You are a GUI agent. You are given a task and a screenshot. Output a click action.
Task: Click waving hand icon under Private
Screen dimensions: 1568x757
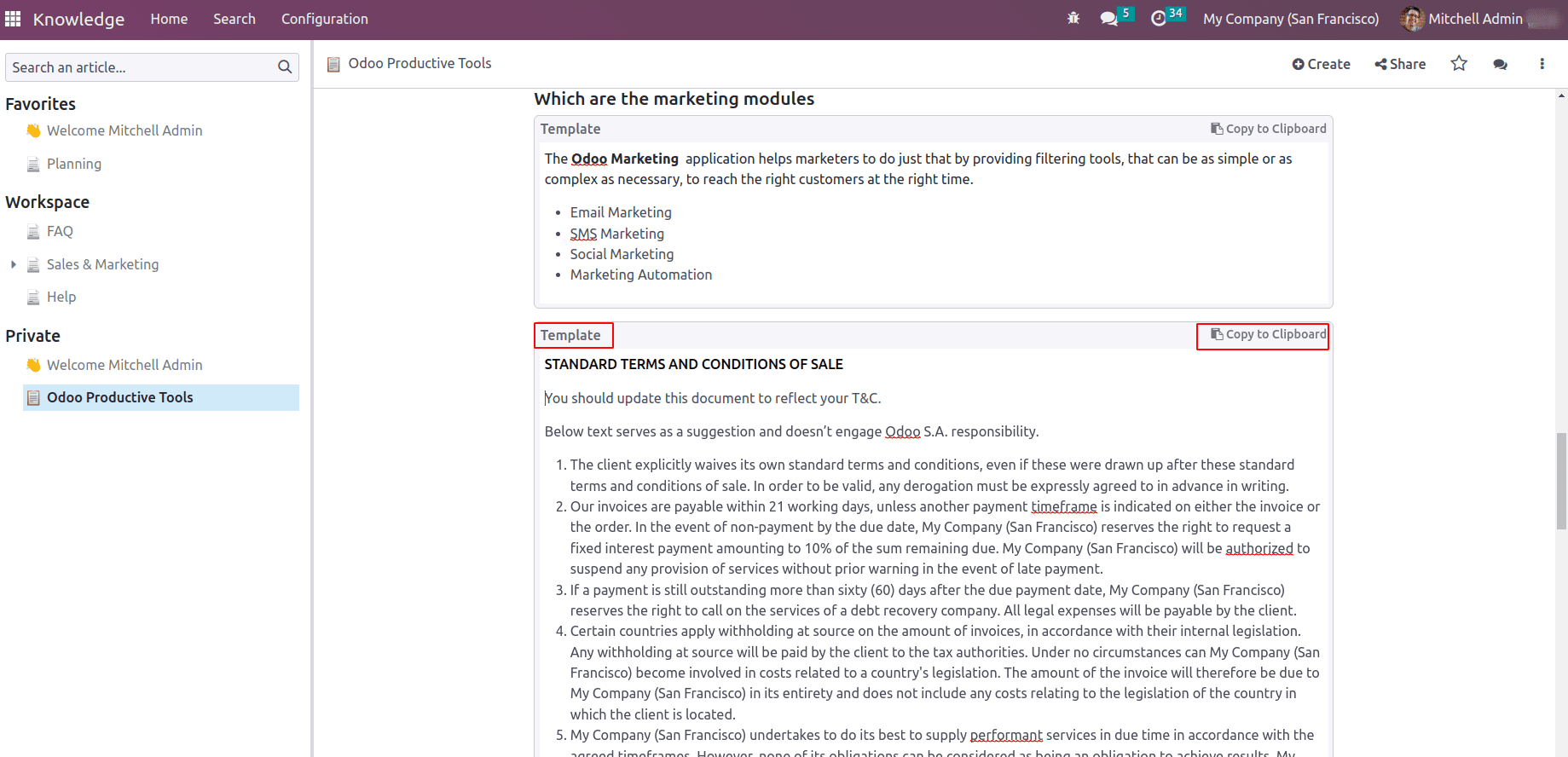point(33,365)
